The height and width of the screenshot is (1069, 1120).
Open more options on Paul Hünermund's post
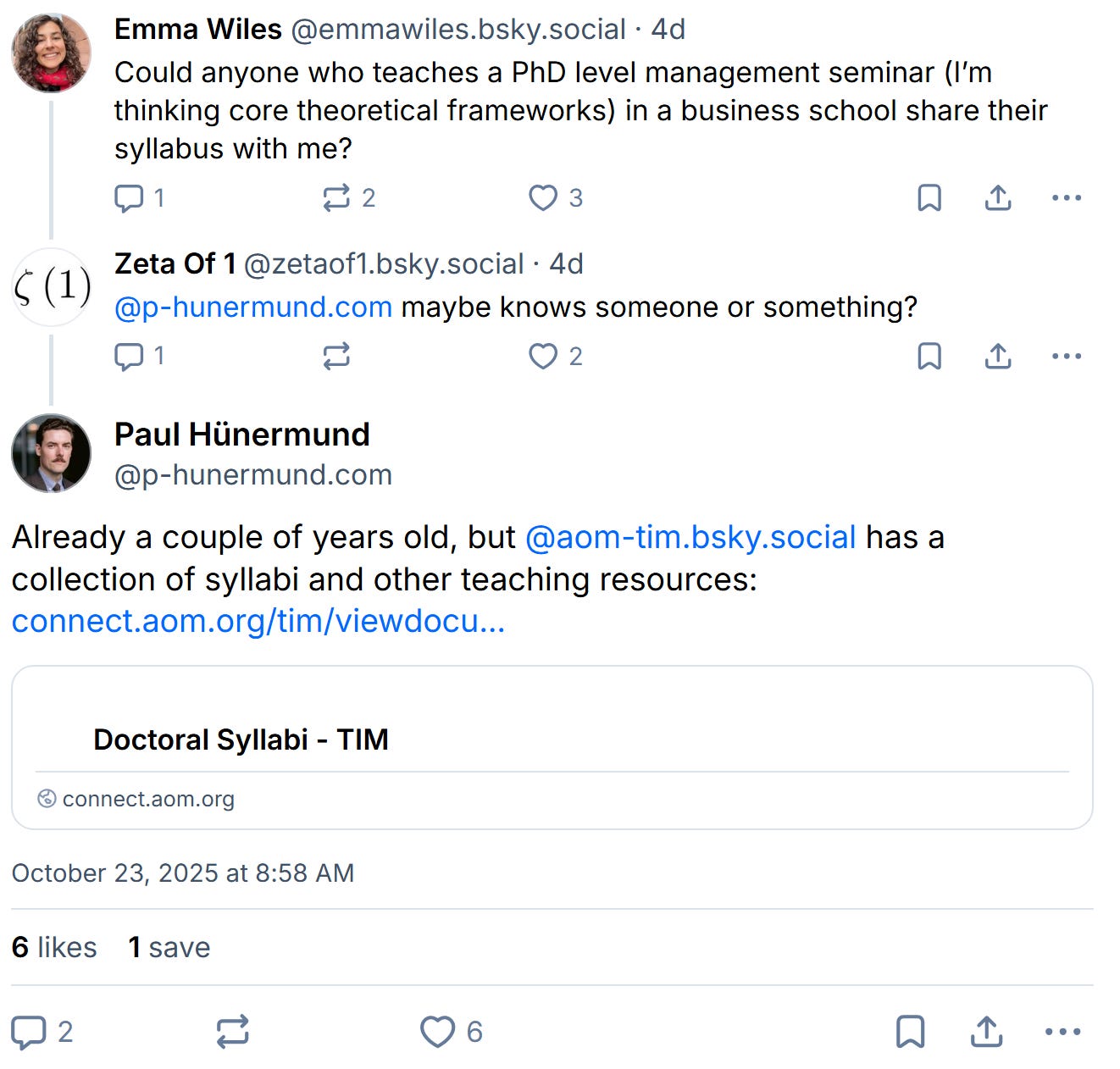(1062, 1032)
